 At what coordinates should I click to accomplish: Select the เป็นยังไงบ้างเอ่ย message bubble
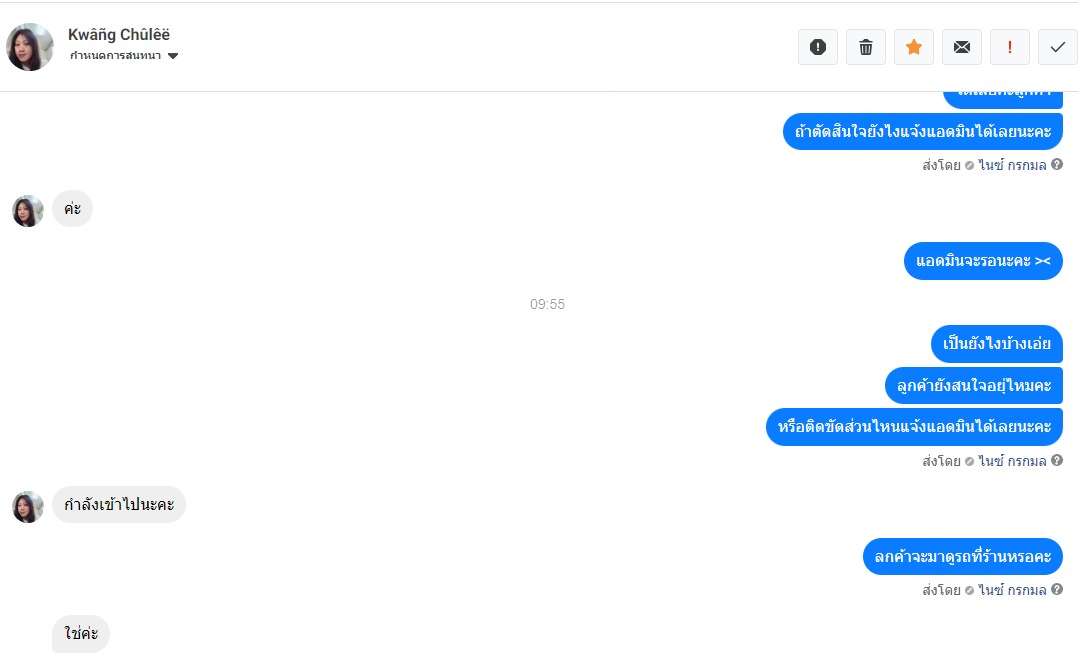coord(997,343)
